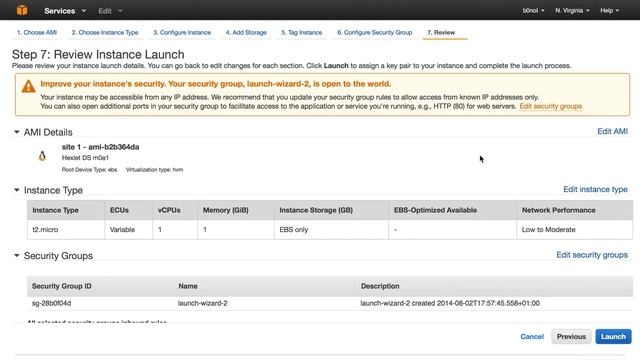The height and width of the screenshot is (360, 640).
Task: Click the Virtualization type: hvm text
Action: (x=154, y=169)
